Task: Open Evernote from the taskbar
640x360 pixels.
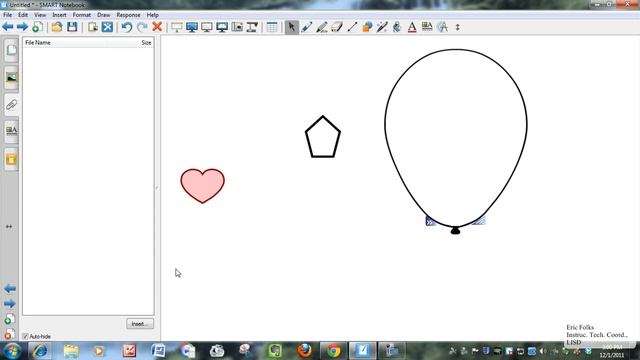Action: (x=275, y=351)
